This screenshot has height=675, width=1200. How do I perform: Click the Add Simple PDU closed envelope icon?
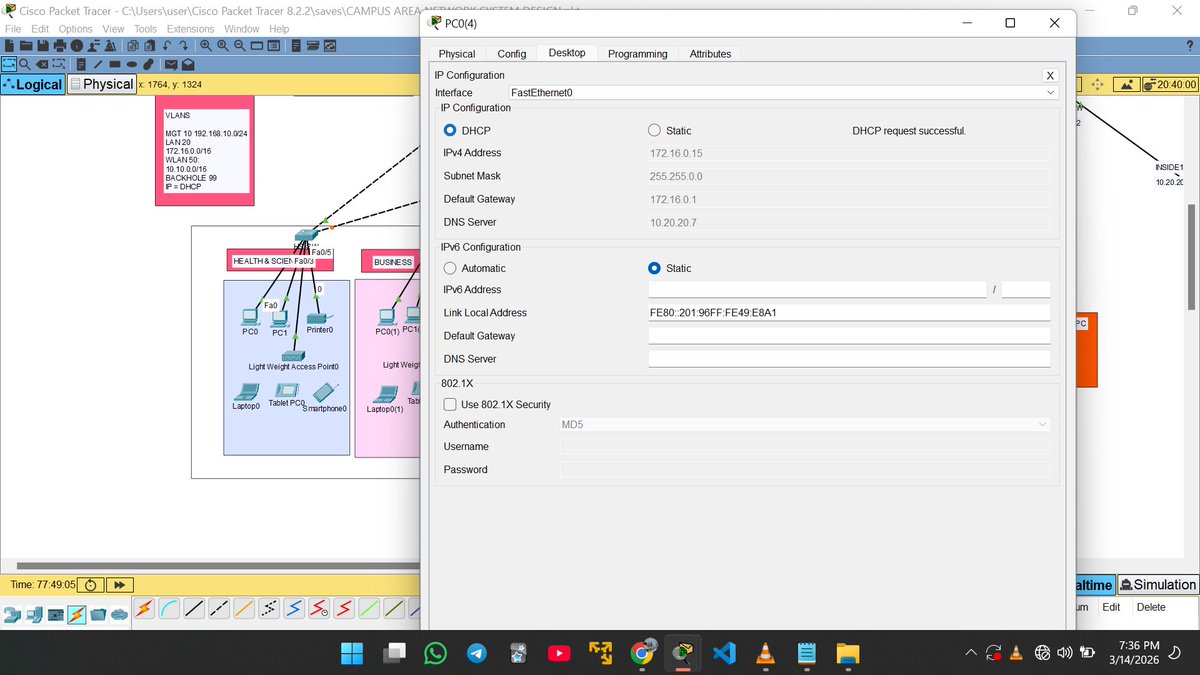(171, 64)
